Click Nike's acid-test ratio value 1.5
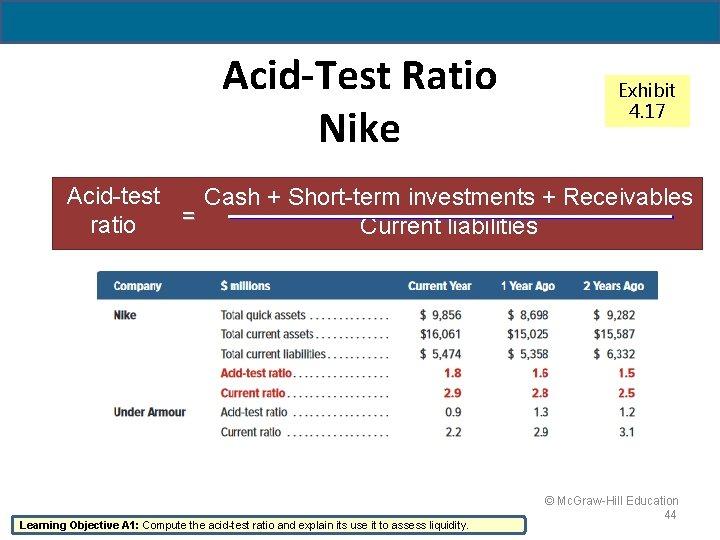Image resolution: width=720 pixels, height=540 pixels. pyautogui.click(x=627, y=373)
